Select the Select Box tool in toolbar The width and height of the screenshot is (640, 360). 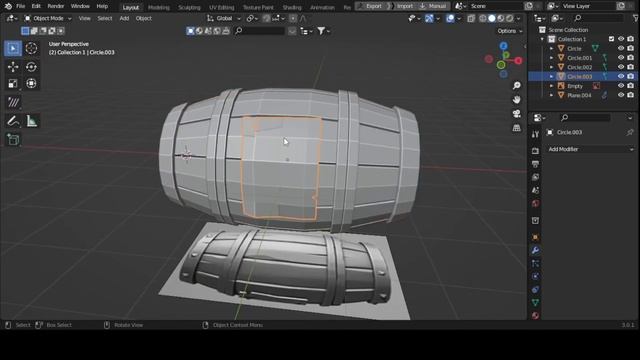[13, 48]
